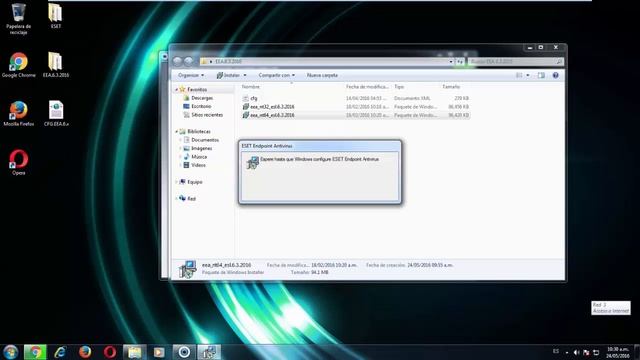
Task: Switch to the Windows Installer taskbar item
Action: 209,352
